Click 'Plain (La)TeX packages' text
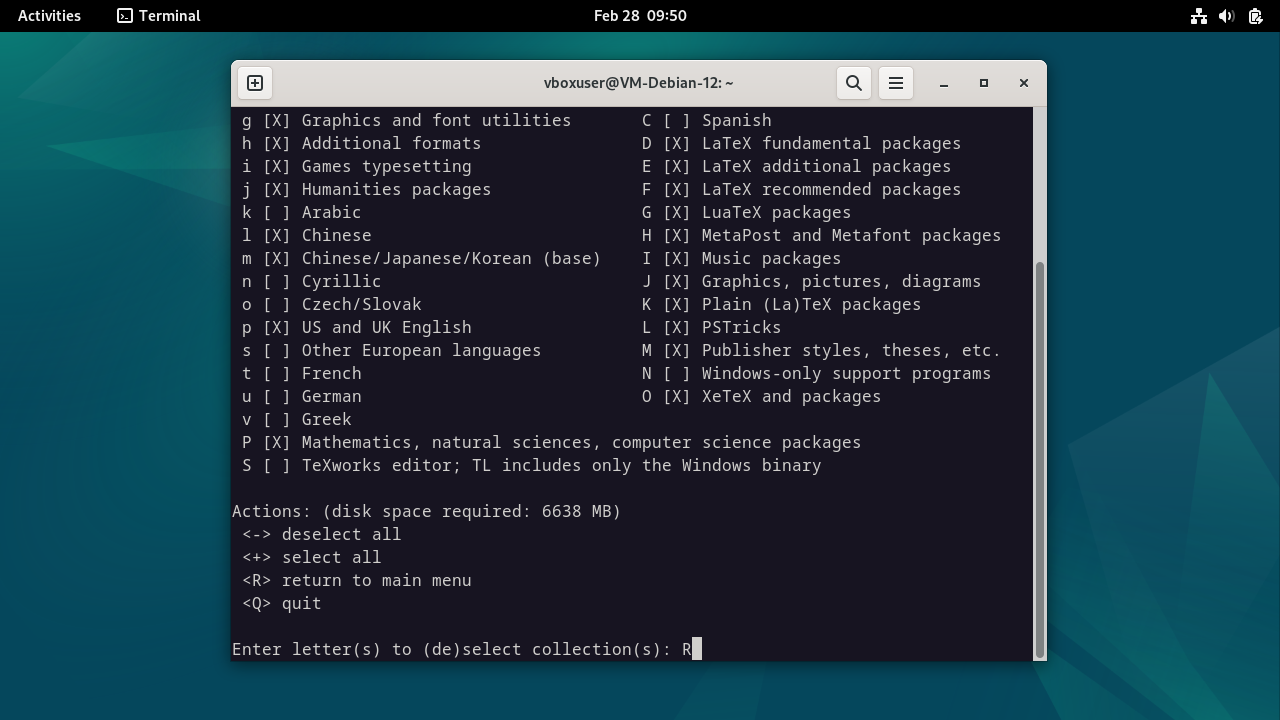Screen dimensions: 1280x720 [811, 304]
